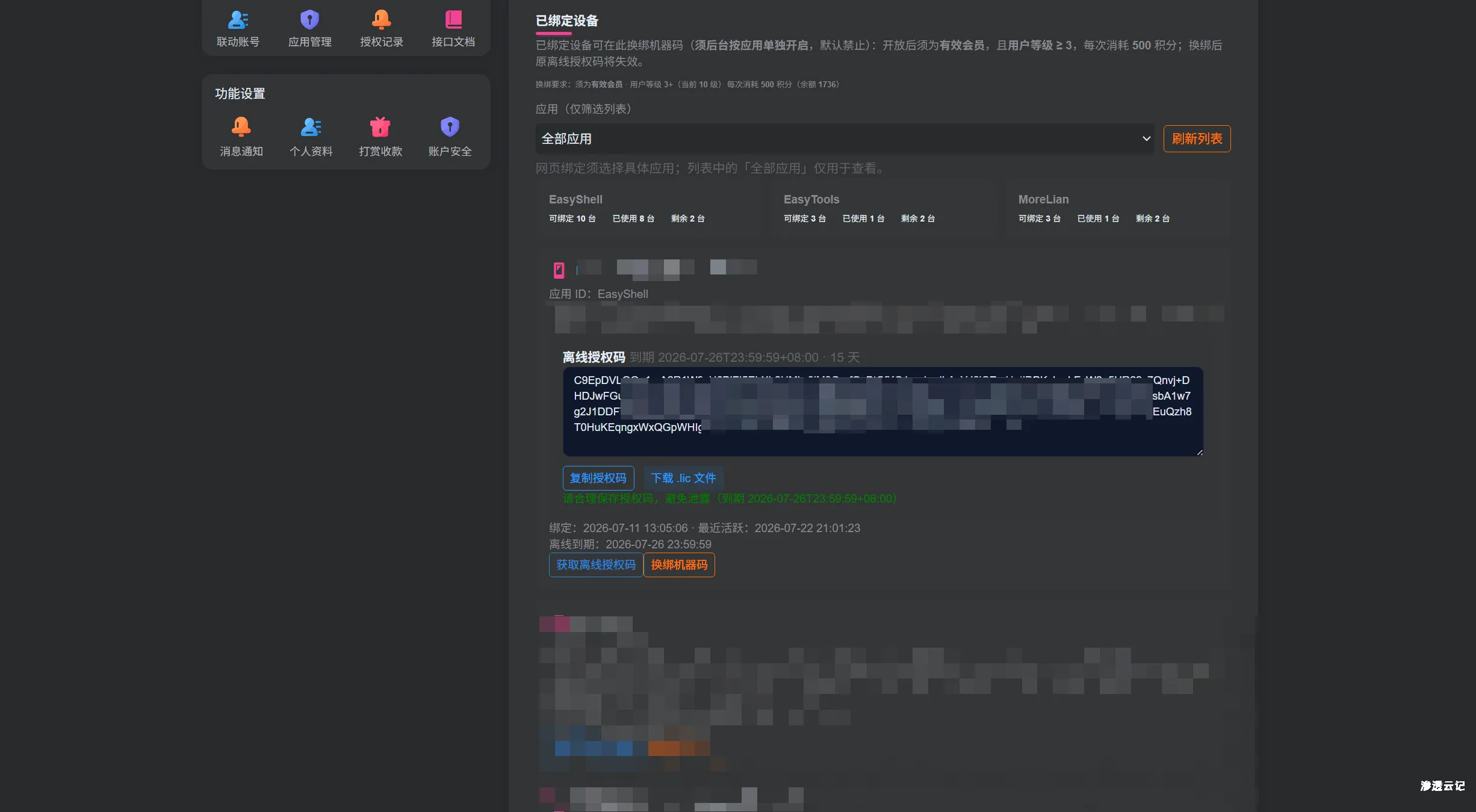
Task: Click the 离线到期: 2026-07-26 23:59:59 text
Action: coord(630,544)
